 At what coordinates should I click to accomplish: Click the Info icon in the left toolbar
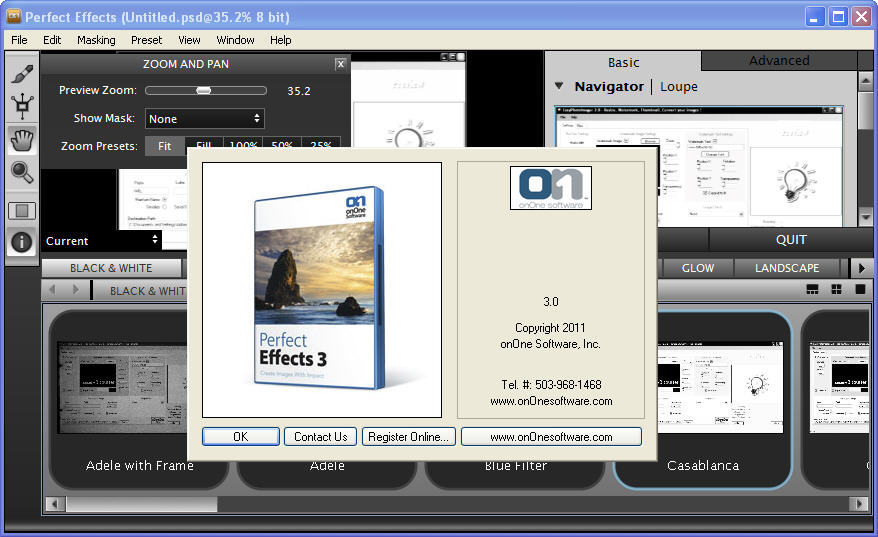tap(22, 242)
